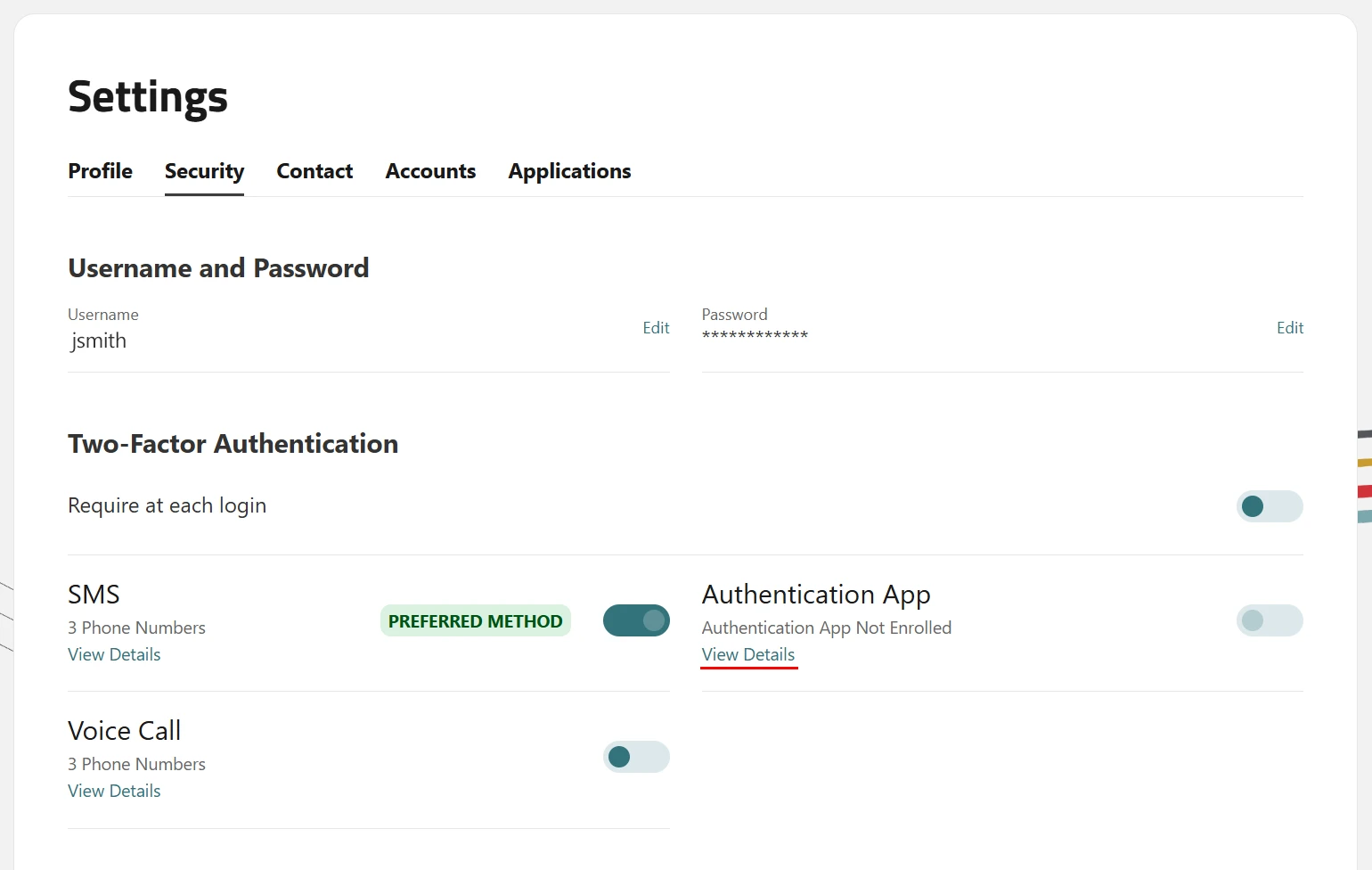Switch to the Profile tab
1372x870 pixels.
click(100, 171)
